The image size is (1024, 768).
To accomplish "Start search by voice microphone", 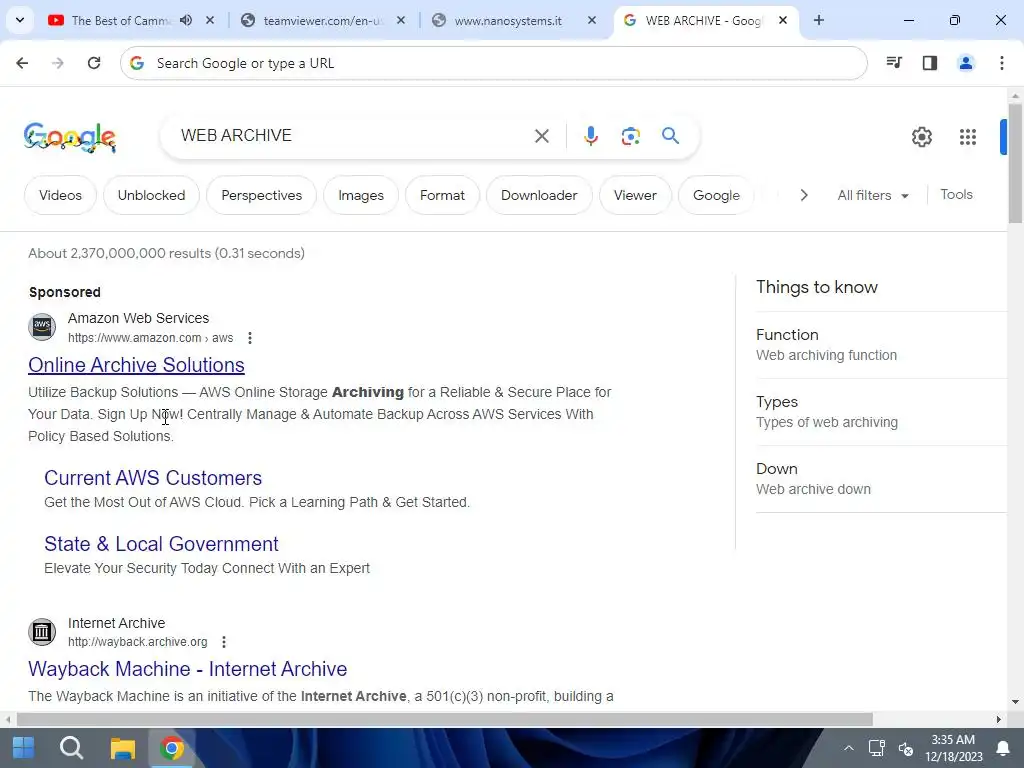I will 591,136.
